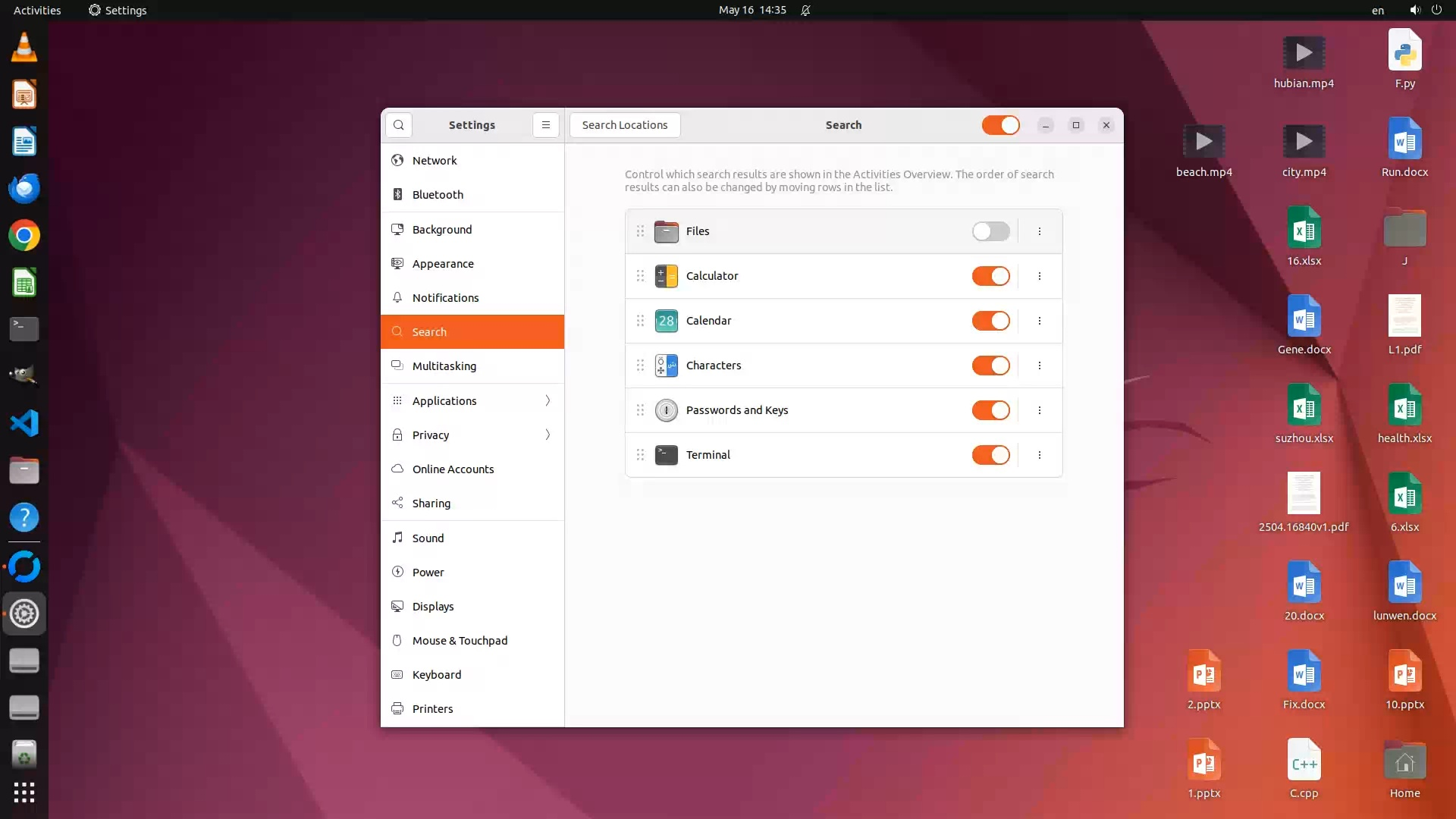Click the notification bell icon in top bar
1456x819 pixels.
coord(806,11)
